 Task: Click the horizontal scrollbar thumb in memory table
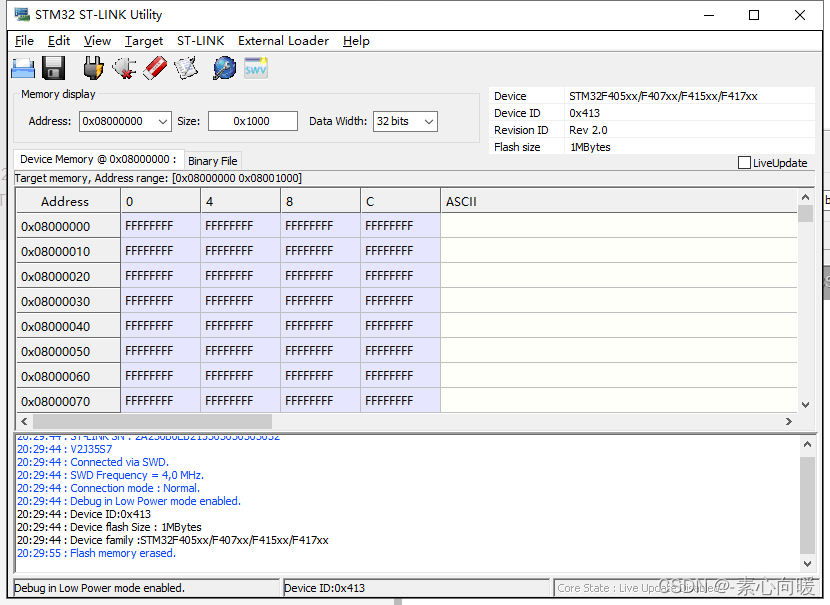[x=152, y=421]
